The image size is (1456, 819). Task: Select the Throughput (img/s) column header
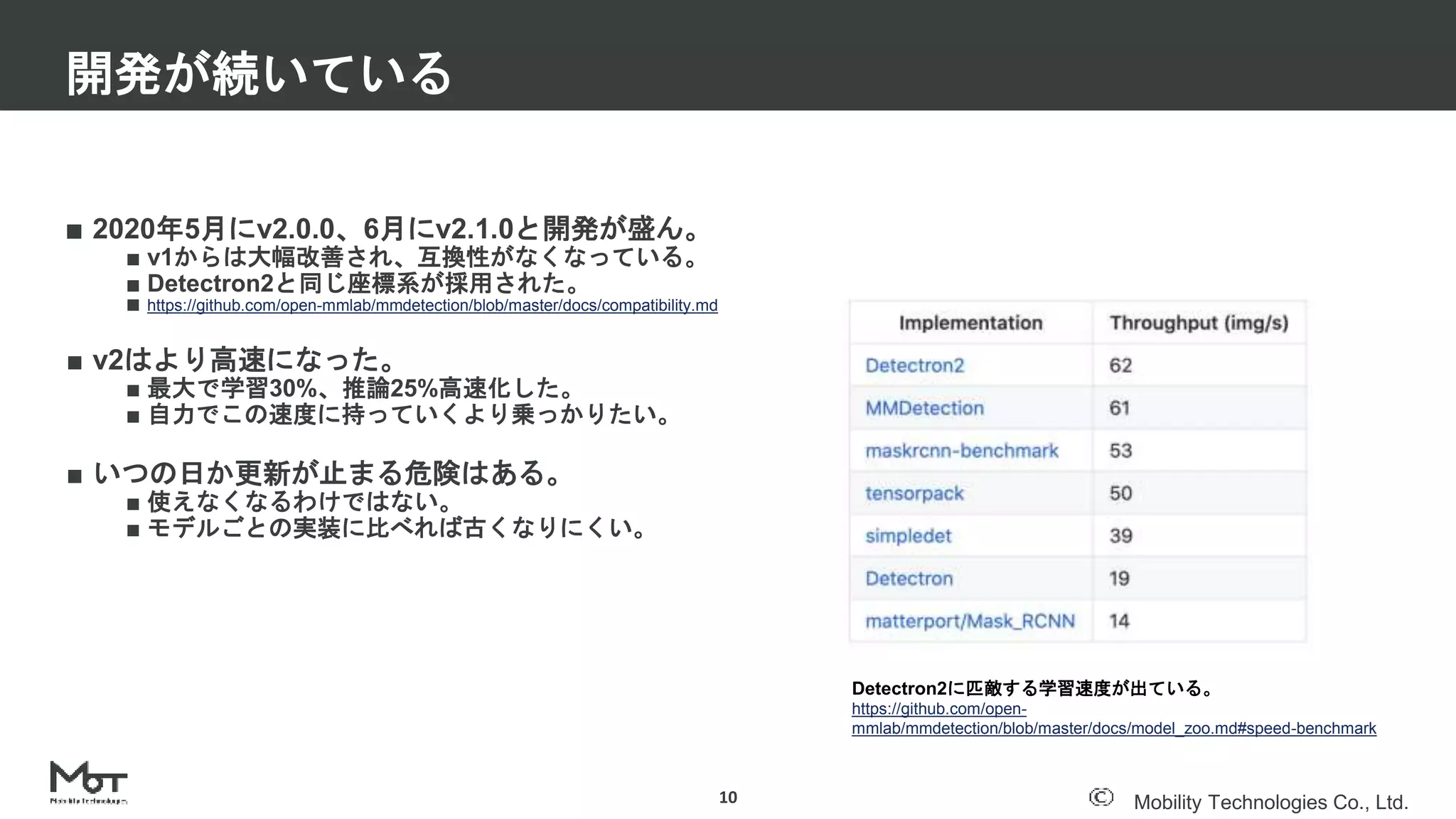[x=1199, y=323]
